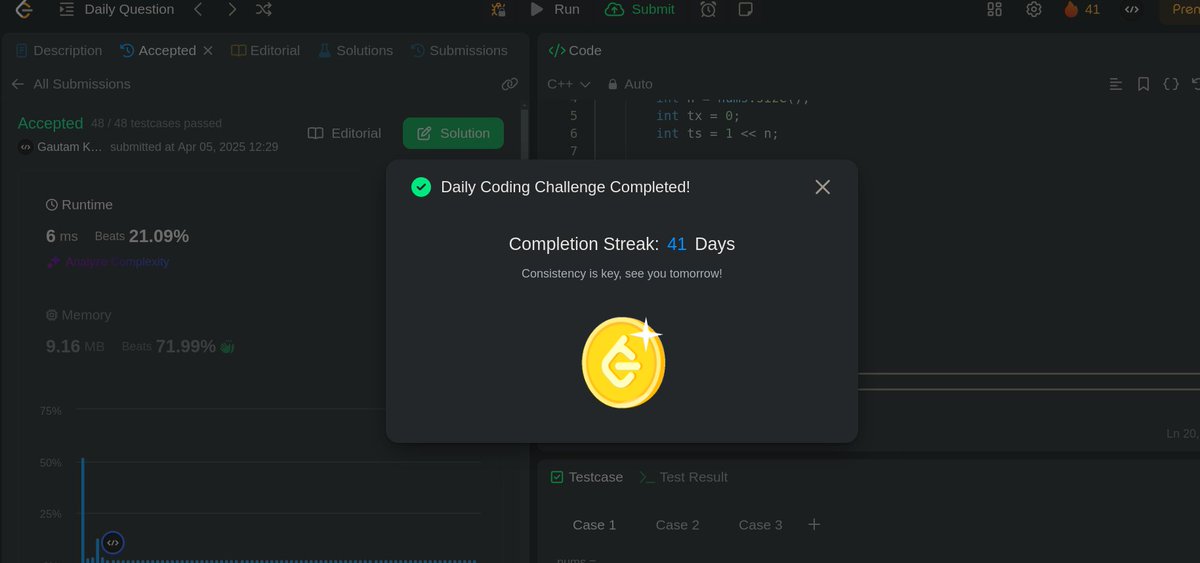The height and width of the screenshot is (563, 1200).
Task: Click your-position marker on runtime chart
Action: click(x=113, y=543)
